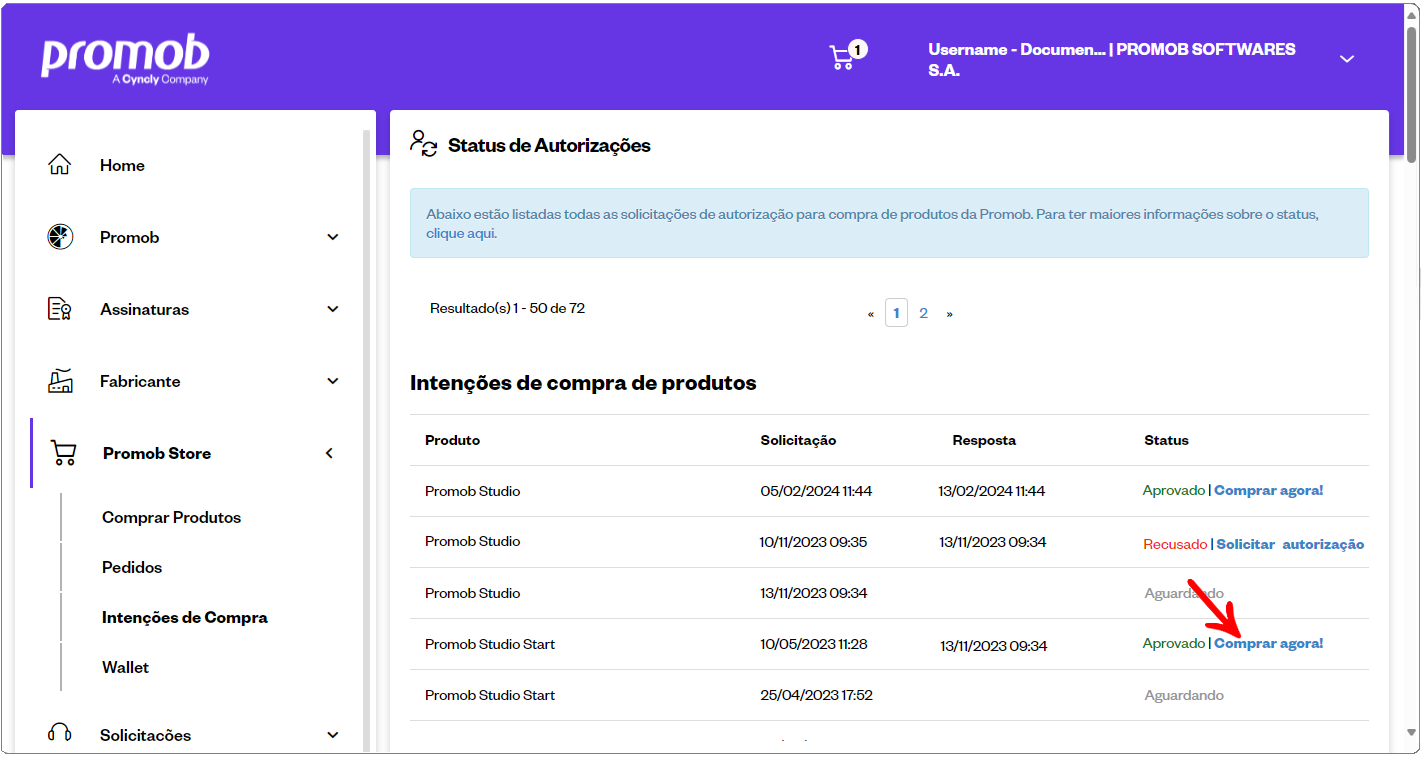Click the date 10/11/2023 09:35 cell

(813, 542)
